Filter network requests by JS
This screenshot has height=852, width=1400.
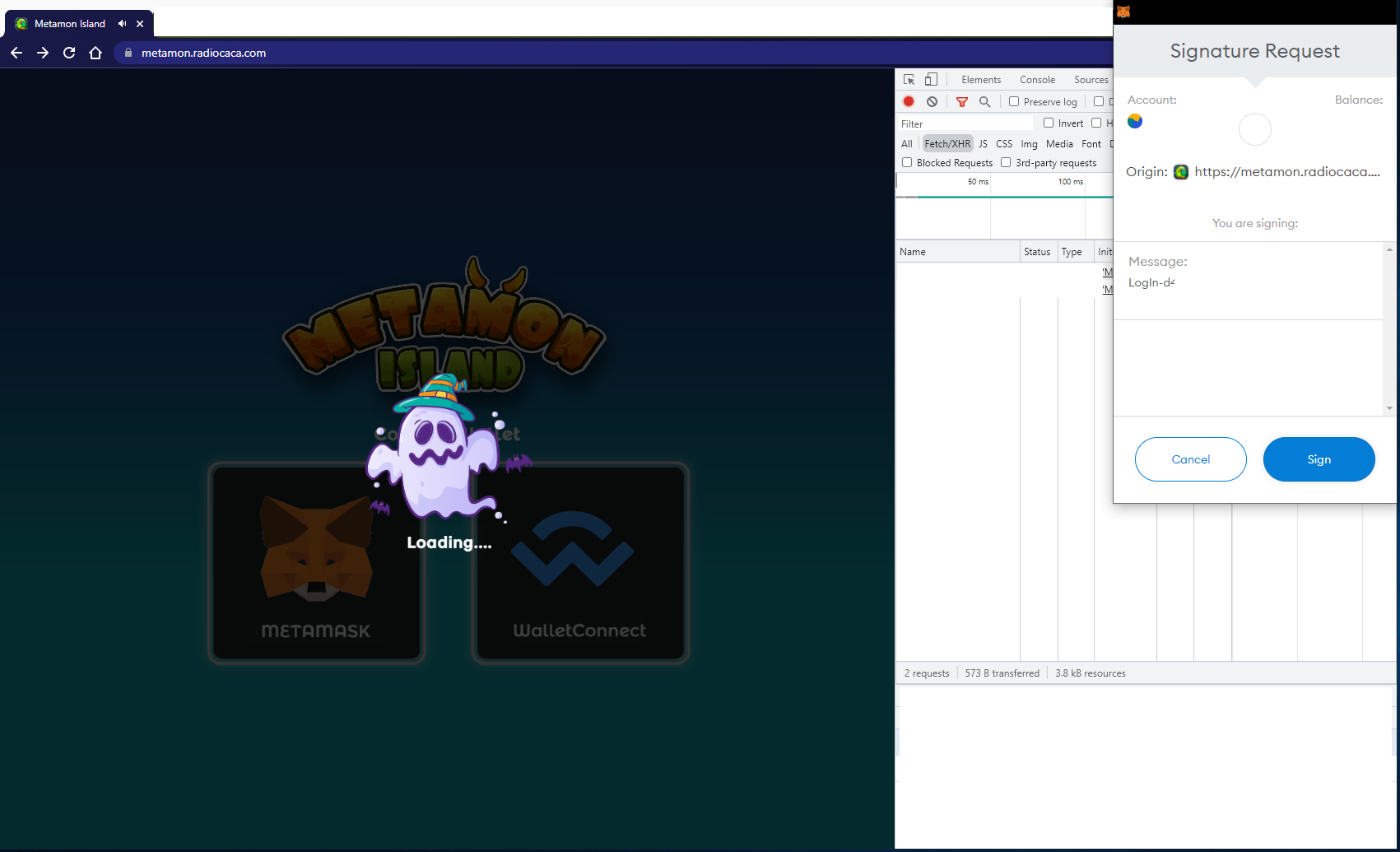(x=983, y=143)
